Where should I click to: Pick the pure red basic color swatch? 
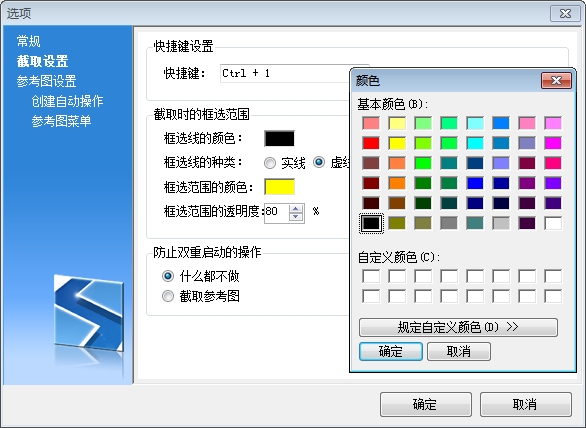[371, 143]
